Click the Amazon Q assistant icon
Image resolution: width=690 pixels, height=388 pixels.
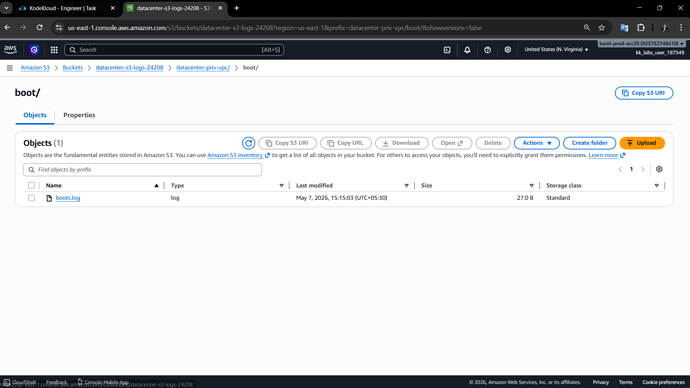coord(34,50)
